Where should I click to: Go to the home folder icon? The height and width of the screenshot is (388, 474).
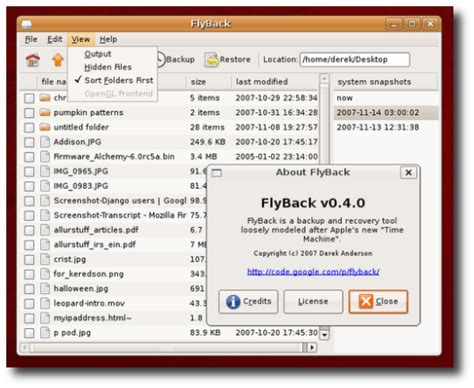click(x=33, y=60)
